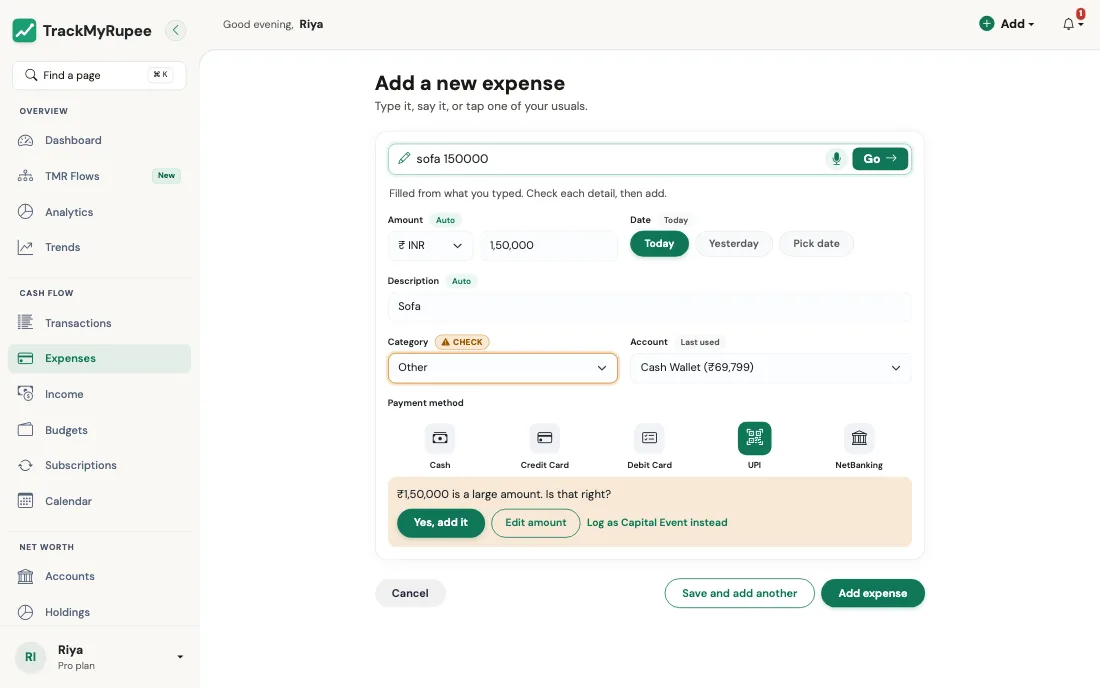Click the Cancel button
Viewport: 1100px width, 688px height.
point(410,593)
